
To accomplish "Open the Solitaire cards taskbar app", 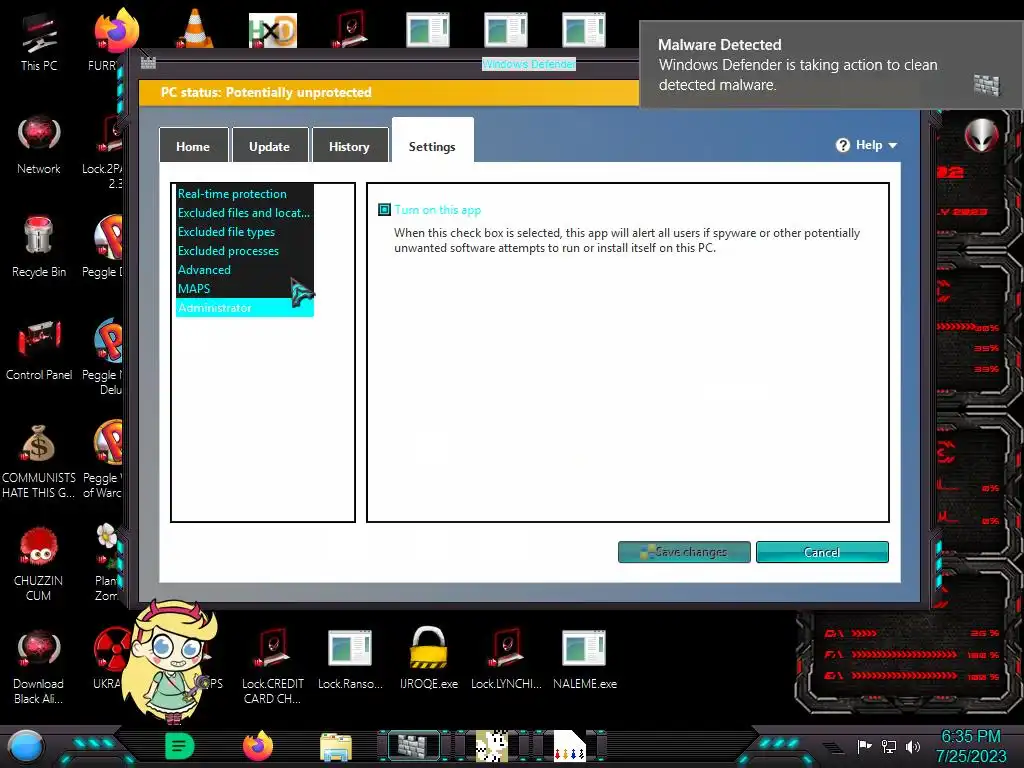I will 569,746.
